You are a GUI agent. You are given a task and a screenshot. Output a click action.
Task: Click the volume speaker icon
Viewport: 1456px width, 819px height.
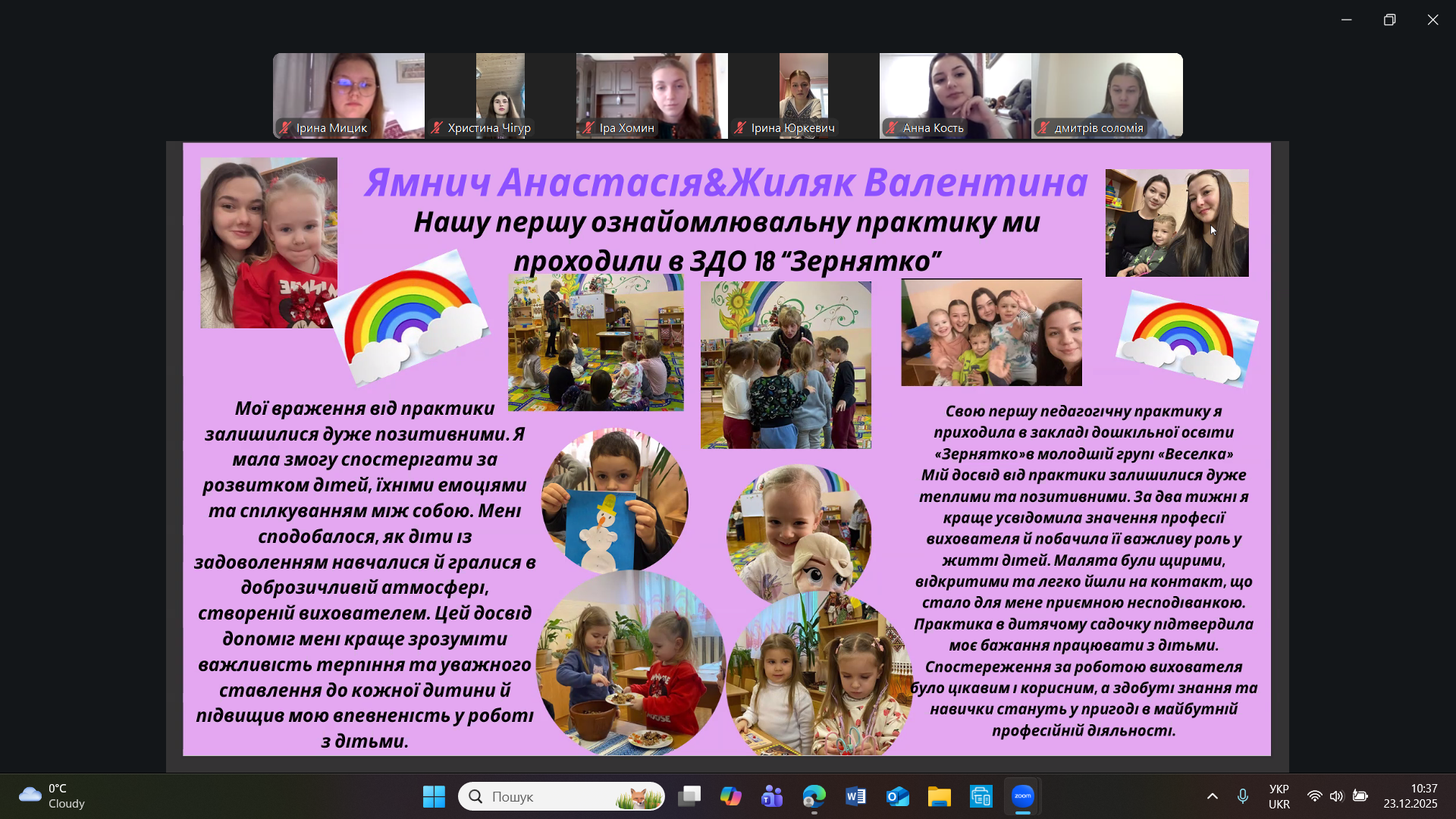[1336, 796]
